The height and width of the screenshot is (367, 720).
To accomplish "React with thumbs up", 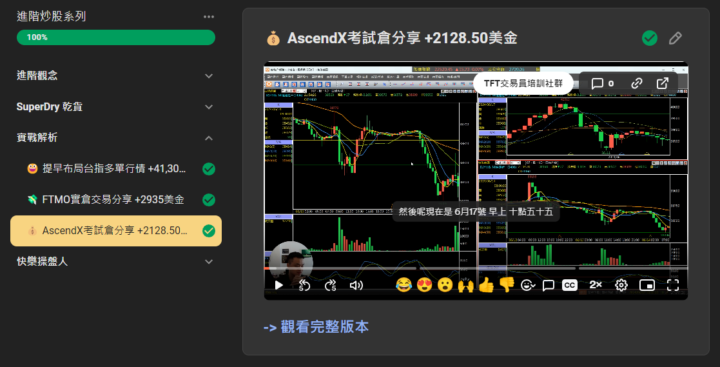I will (x=486, y=285).
